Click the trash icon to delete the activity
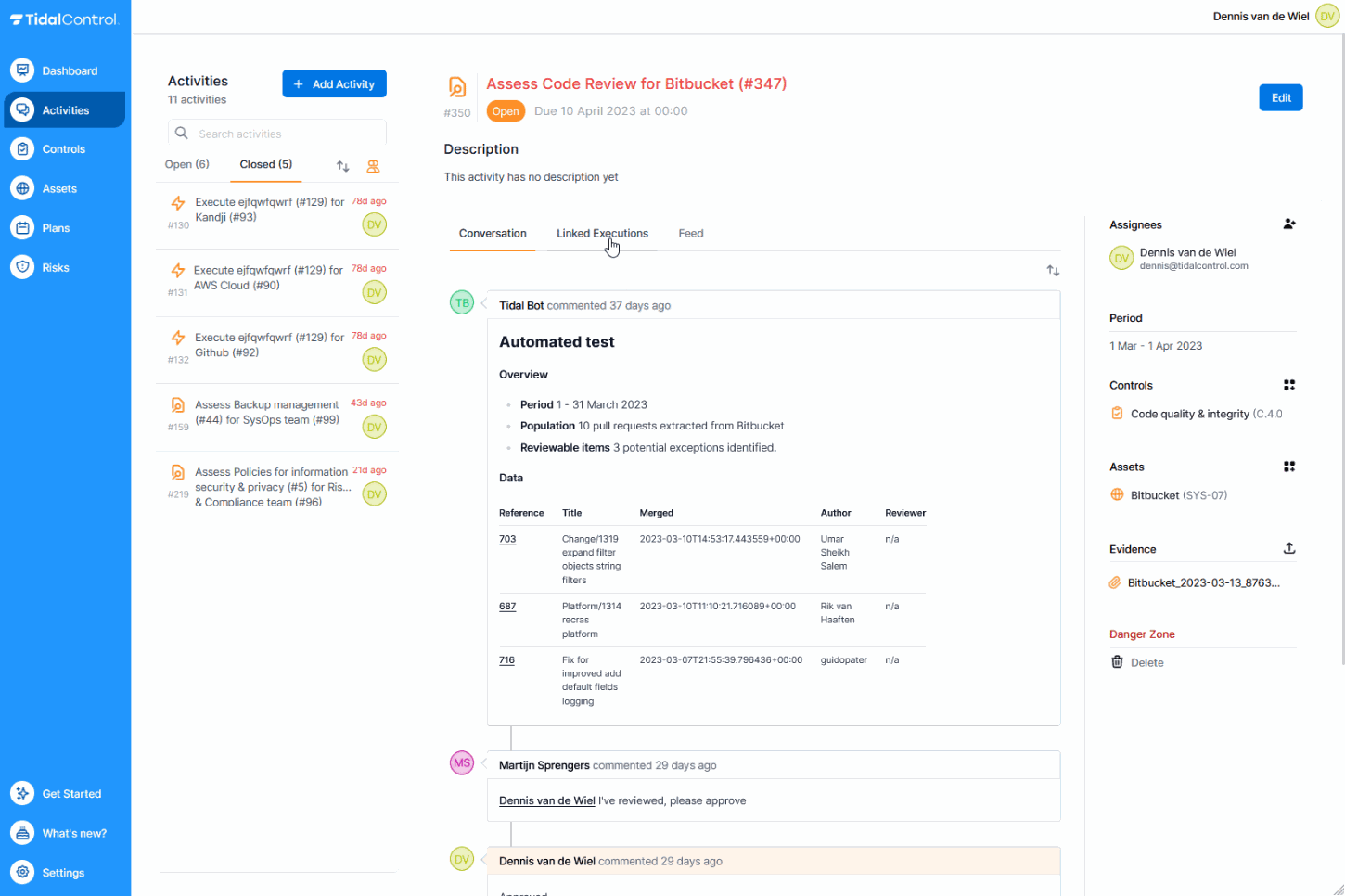 click(x=1117, y=661)
